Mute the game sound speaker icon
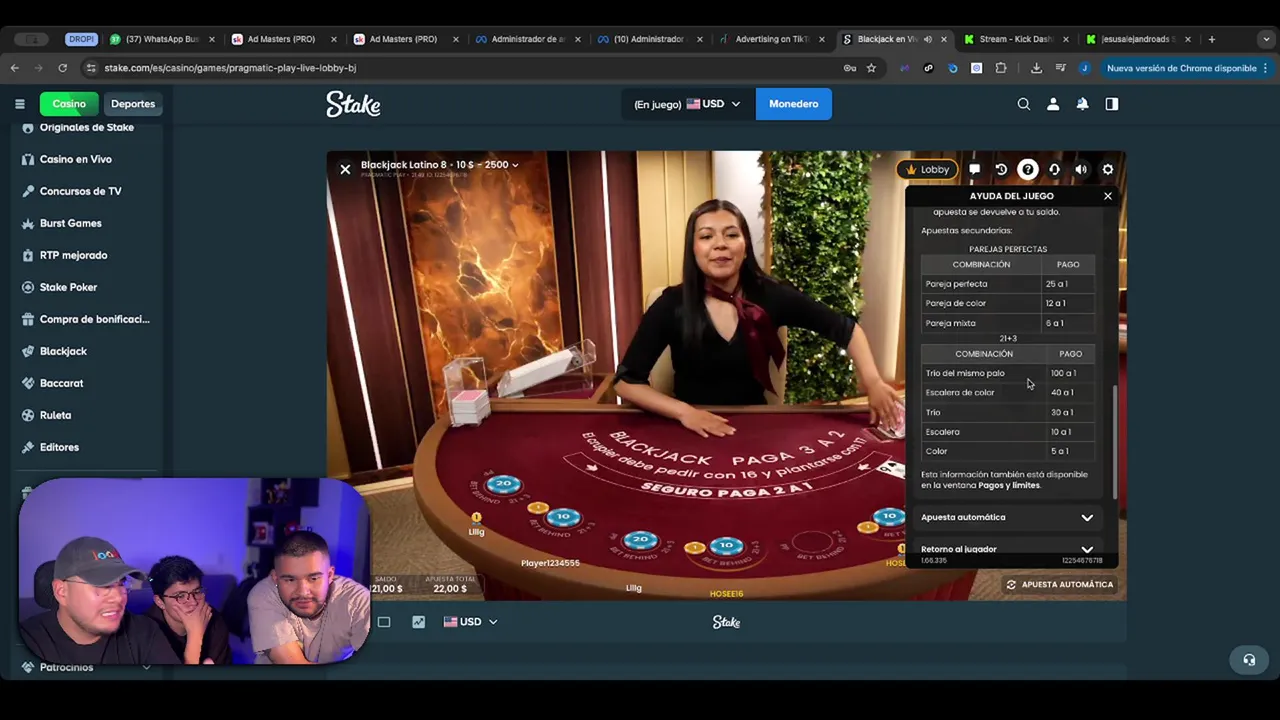The width and height of the screenshot is (1280, 720). [x=1081, y=169]
